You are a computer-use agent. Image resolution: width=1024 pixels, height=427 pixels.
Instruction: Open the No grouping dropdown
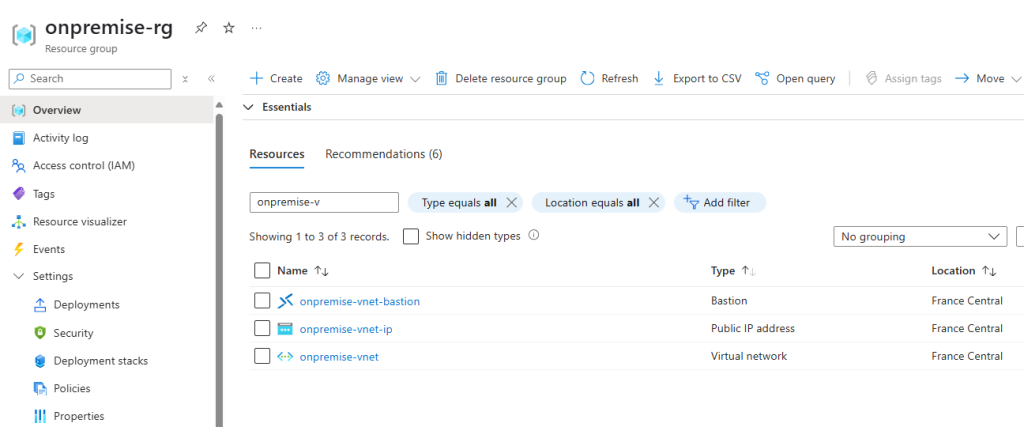coord(920,236)
